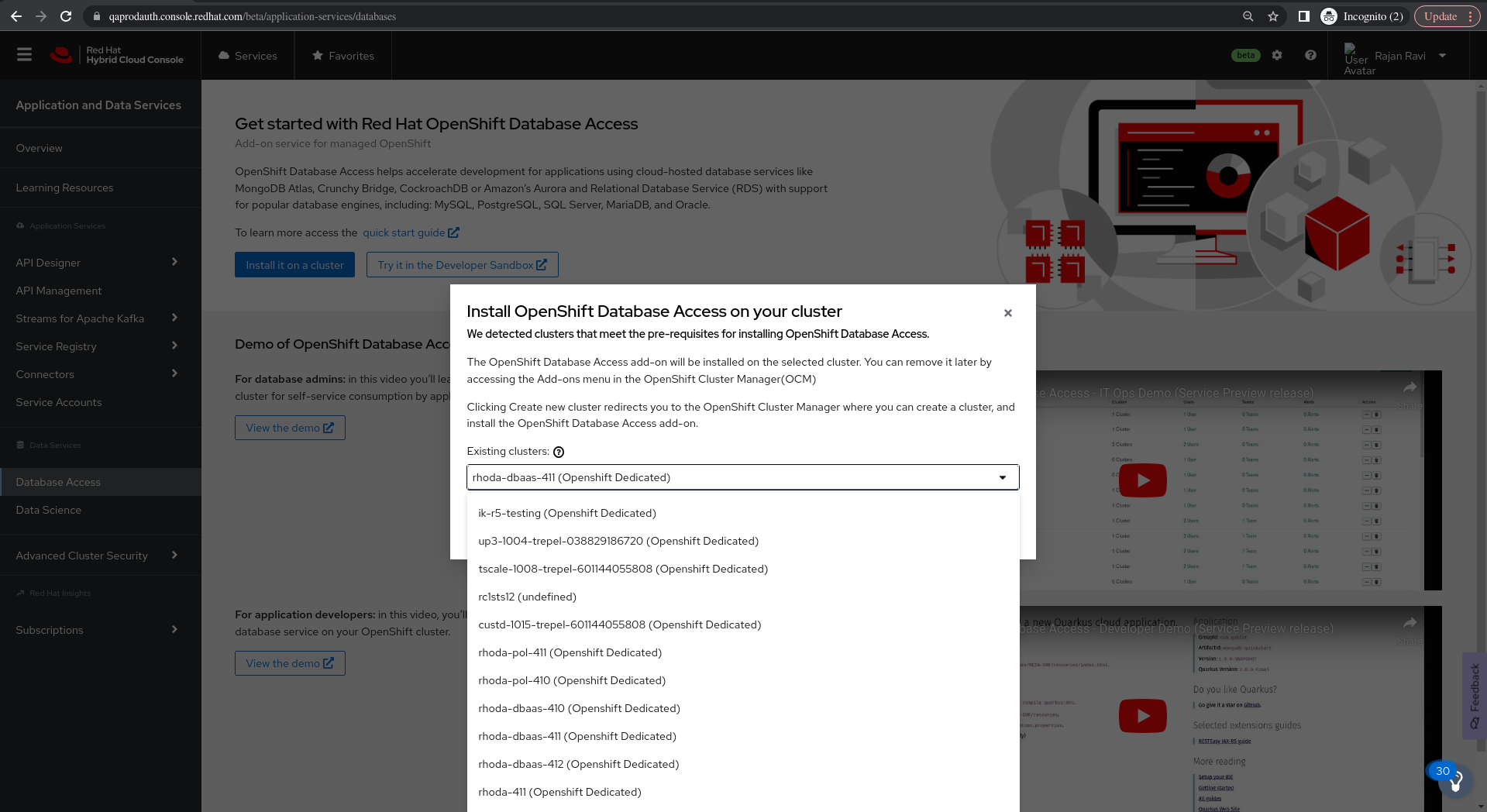This screenshot has width=1487, height=812.
Task: Close the Install OpenShift Database Access dialog
Action: (1008, 313)
